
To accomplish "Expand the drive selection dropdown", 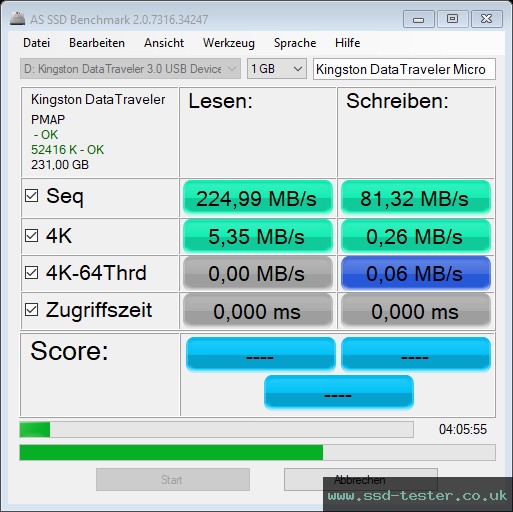I will tap(130, 69).
